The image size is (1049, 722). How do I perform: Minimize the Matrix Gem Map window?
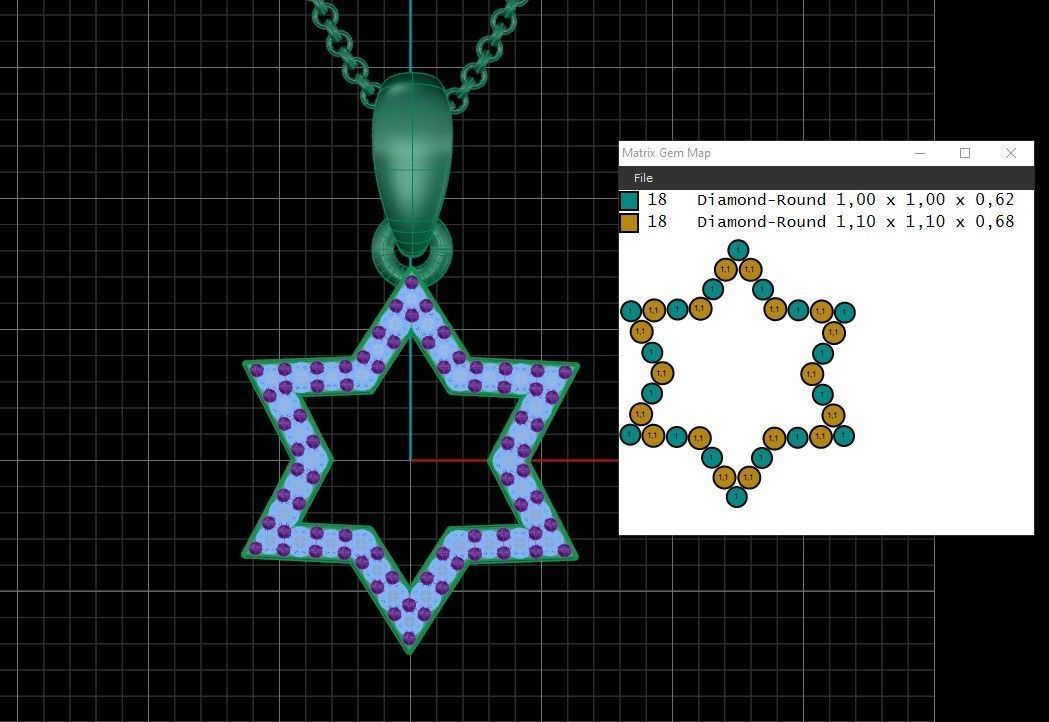pyautogui.click(x=920, y=153)
